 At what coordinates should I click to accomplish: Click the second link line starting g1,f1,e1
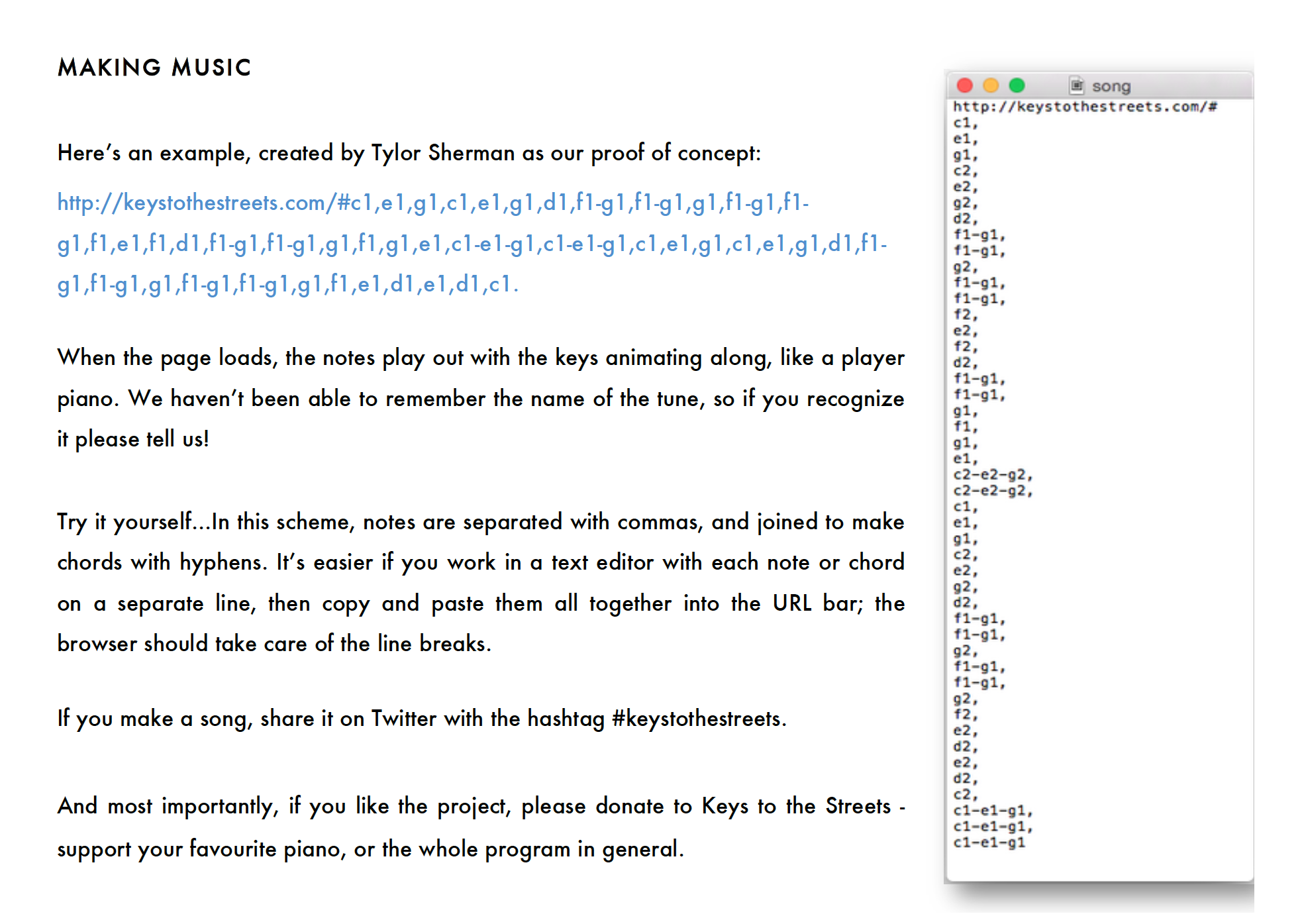(x=472, y=244)
